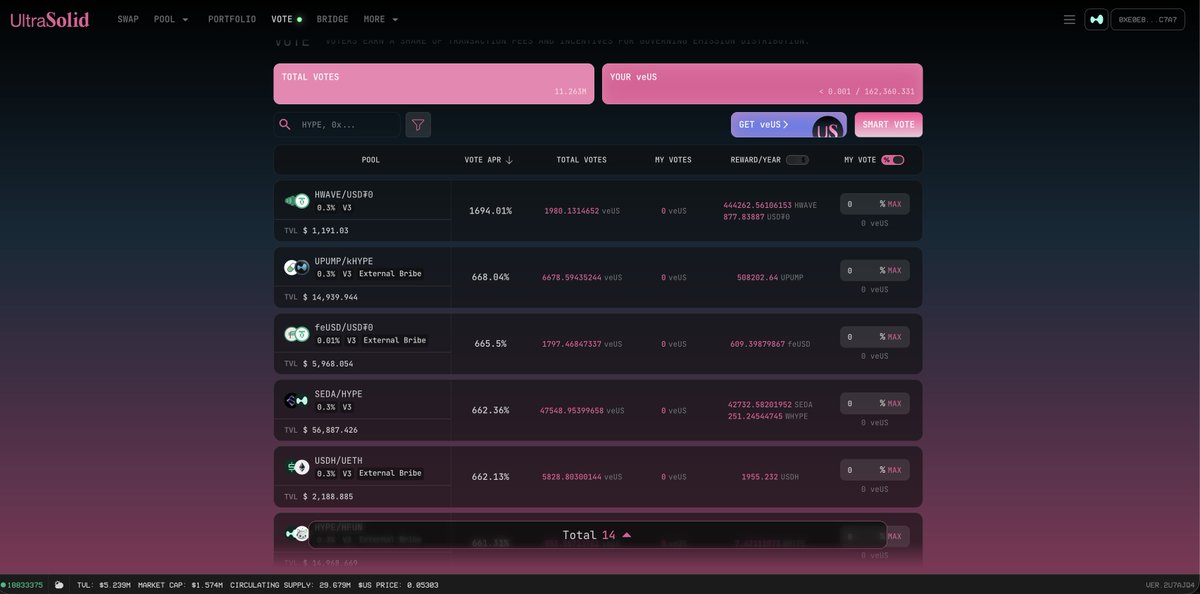The height and width of the screenshot is (594, 1200).
Task: Click the Total Votes 11.263M card
Action: (x=434, y=84)
